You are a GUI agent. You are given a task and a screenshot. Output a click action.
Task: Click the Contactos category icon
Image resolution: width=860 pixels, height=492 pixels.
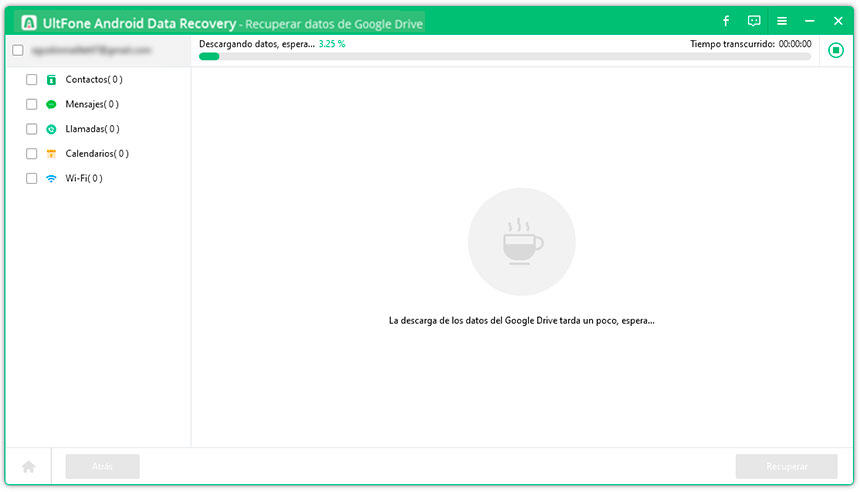pos(51,80)
